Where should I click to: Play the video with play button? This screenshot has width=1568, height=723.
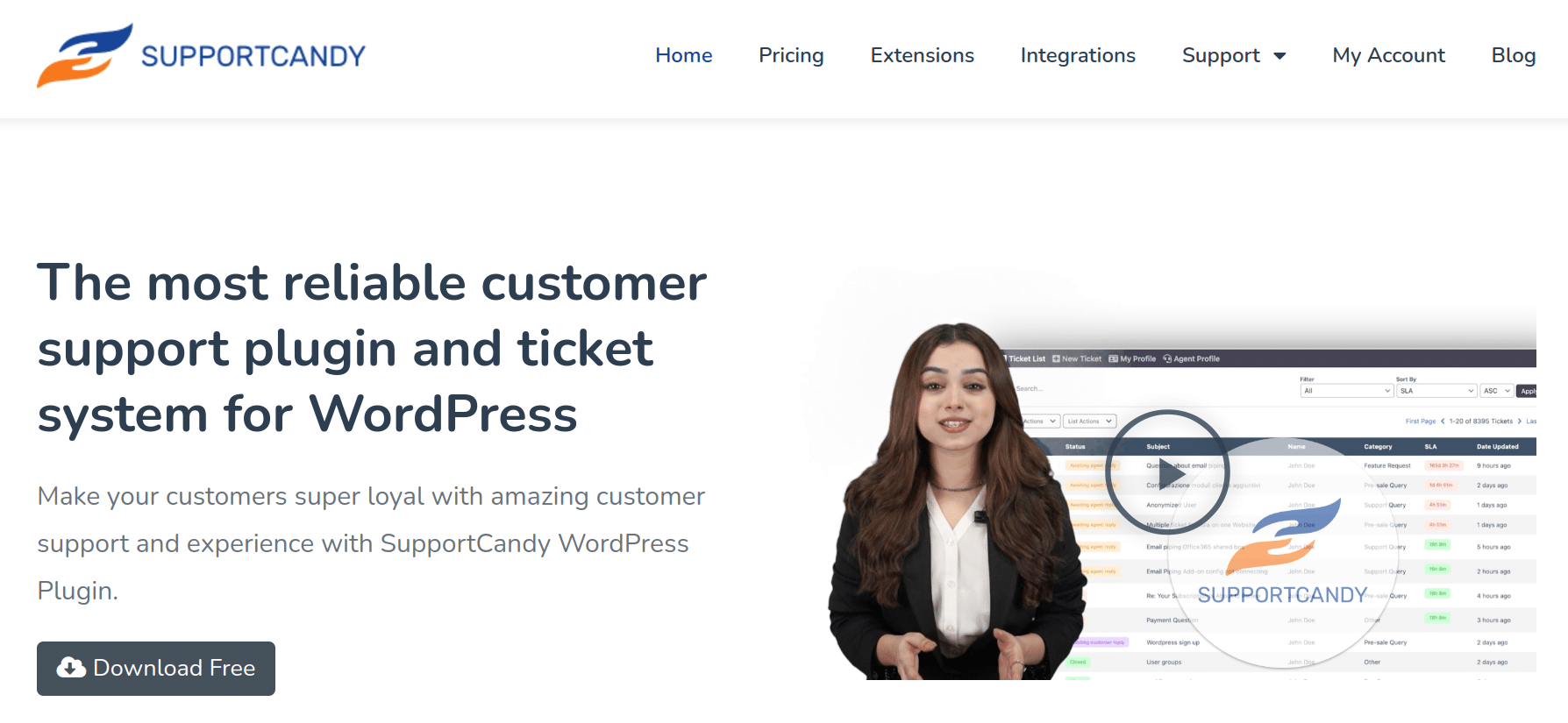1167,472
